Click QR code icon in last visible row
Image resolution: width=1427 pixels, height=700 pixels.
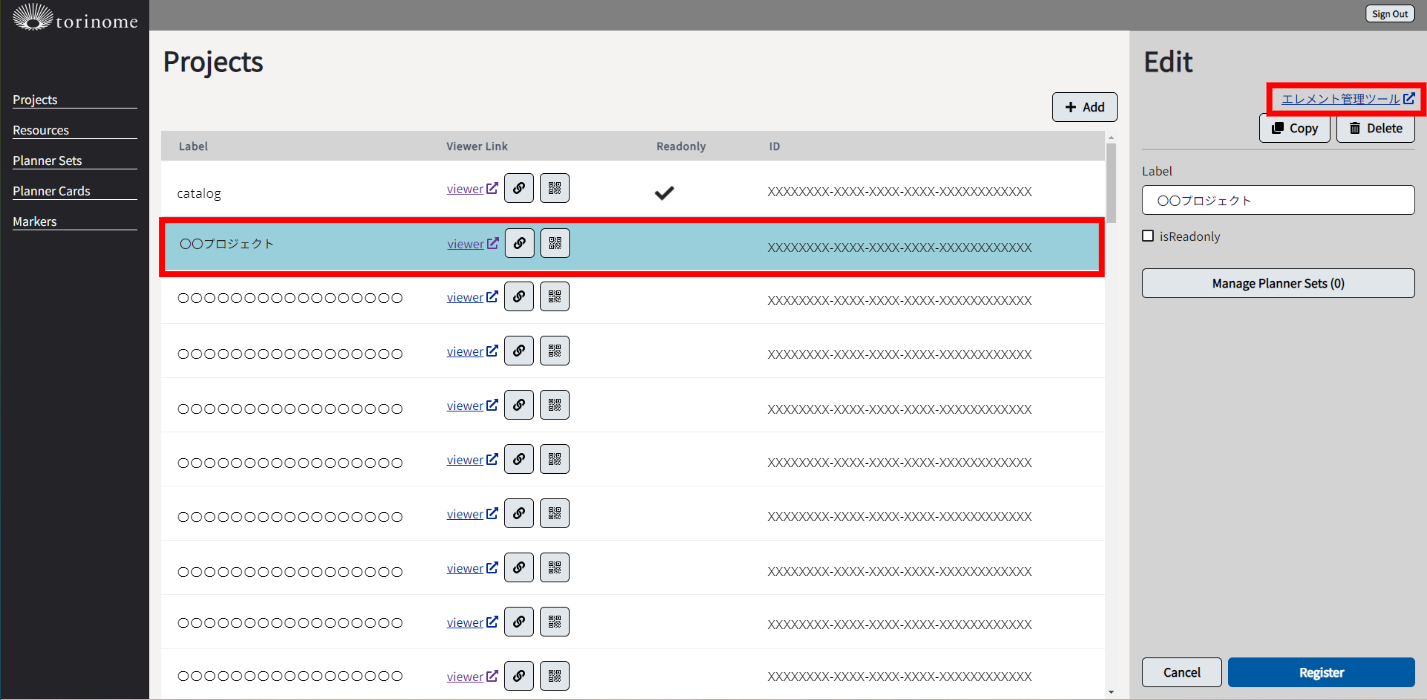click(555, 676)
